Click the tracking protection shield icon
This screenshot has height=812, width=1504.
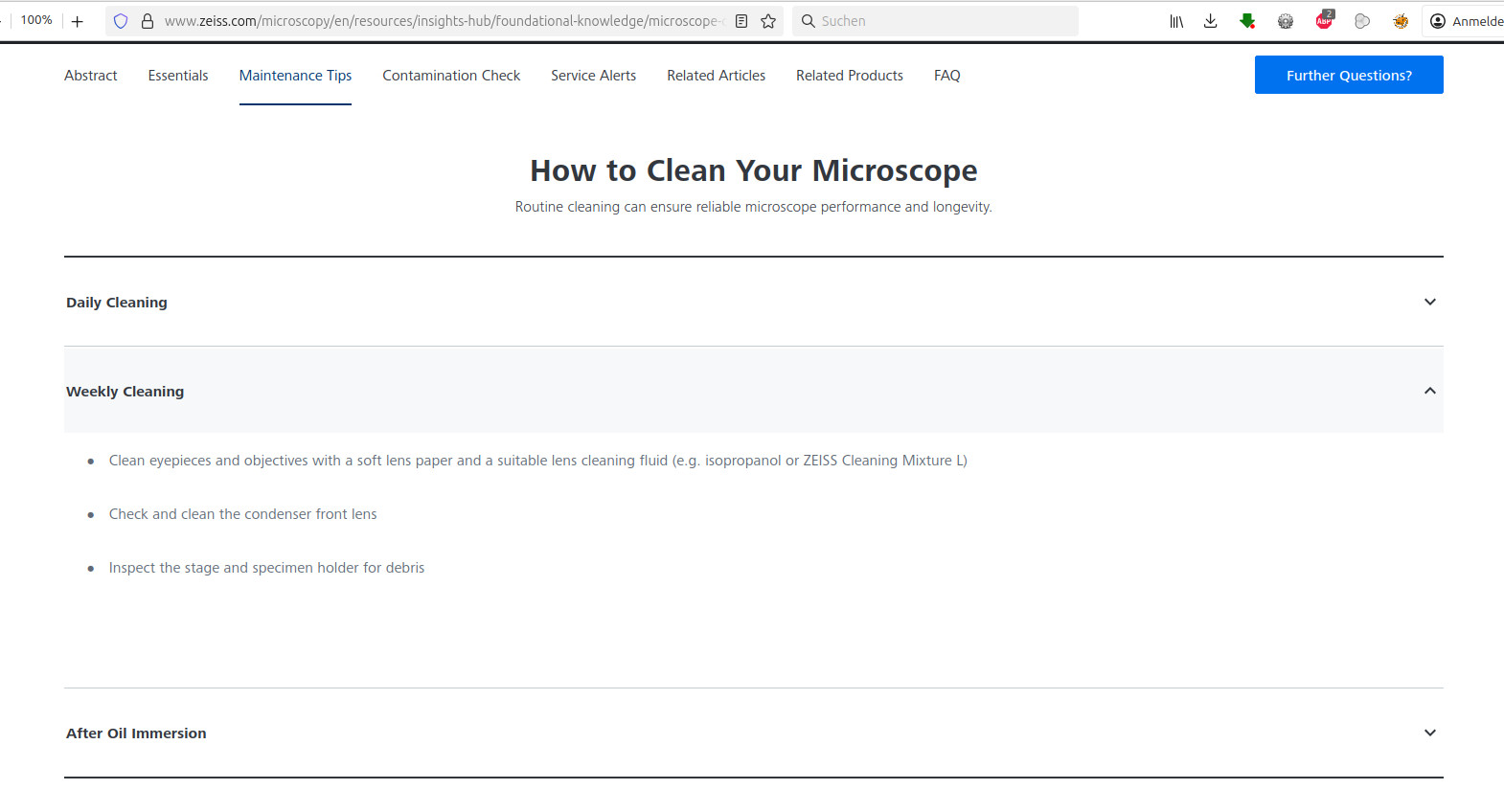(x=121, y=21)
